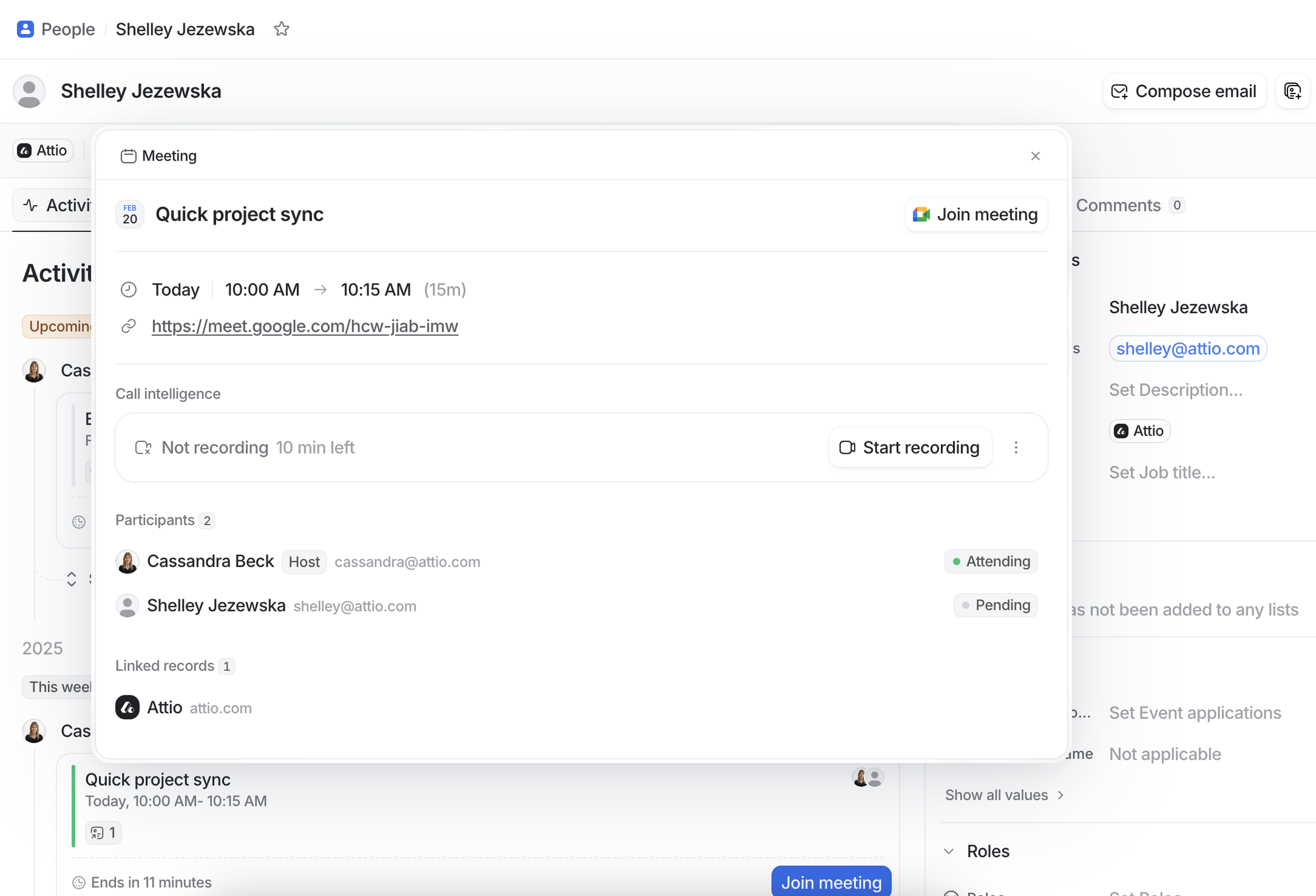This screenshot has width=1316, height=896.
Task: Click the icon button beside Compose email
Action: click(x=1292, y=91)
